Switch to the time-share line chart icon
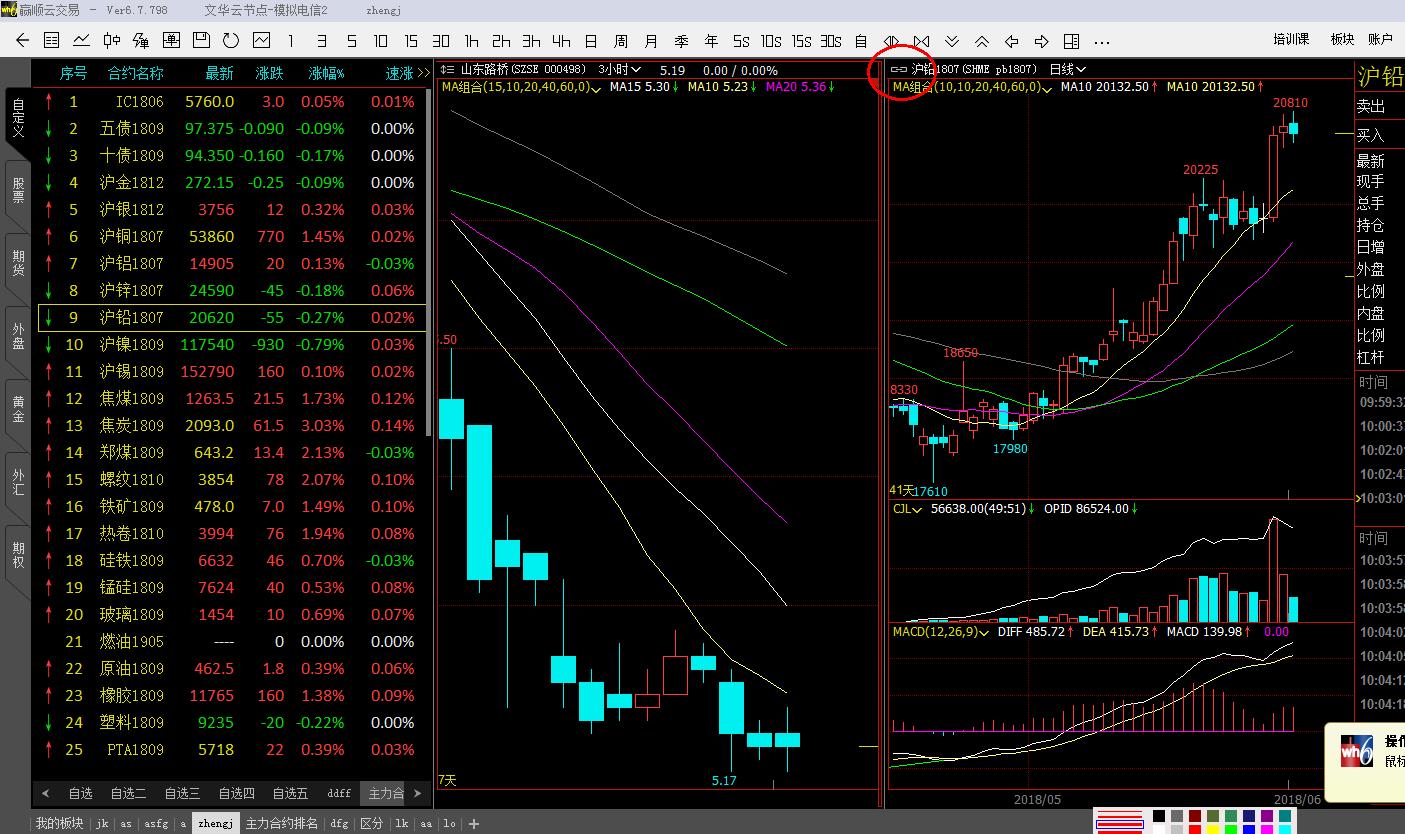The image size is (1405, 834). click(x=81, y=41)
